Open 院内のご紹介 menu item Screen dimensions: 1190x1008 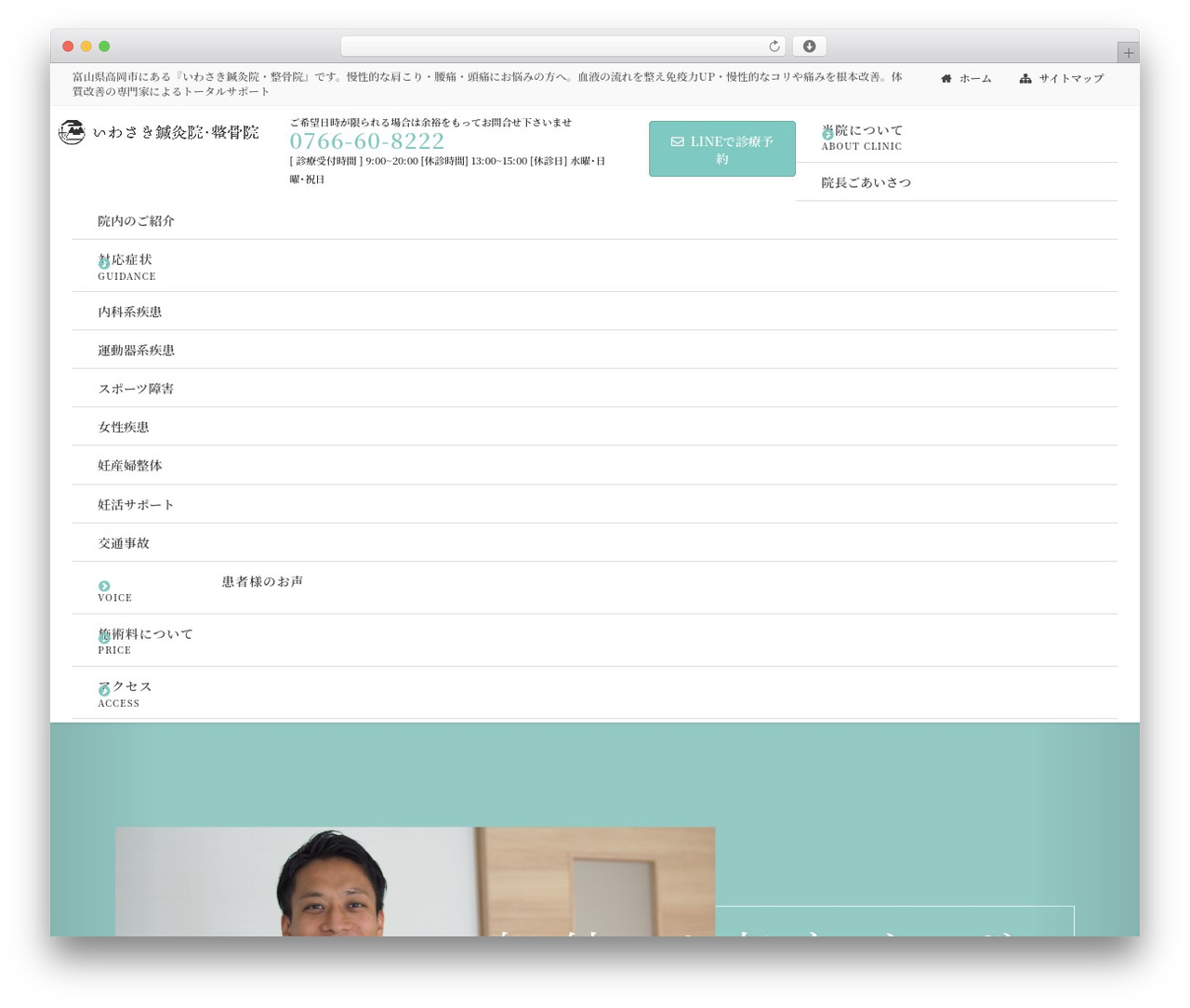(595, 221)
